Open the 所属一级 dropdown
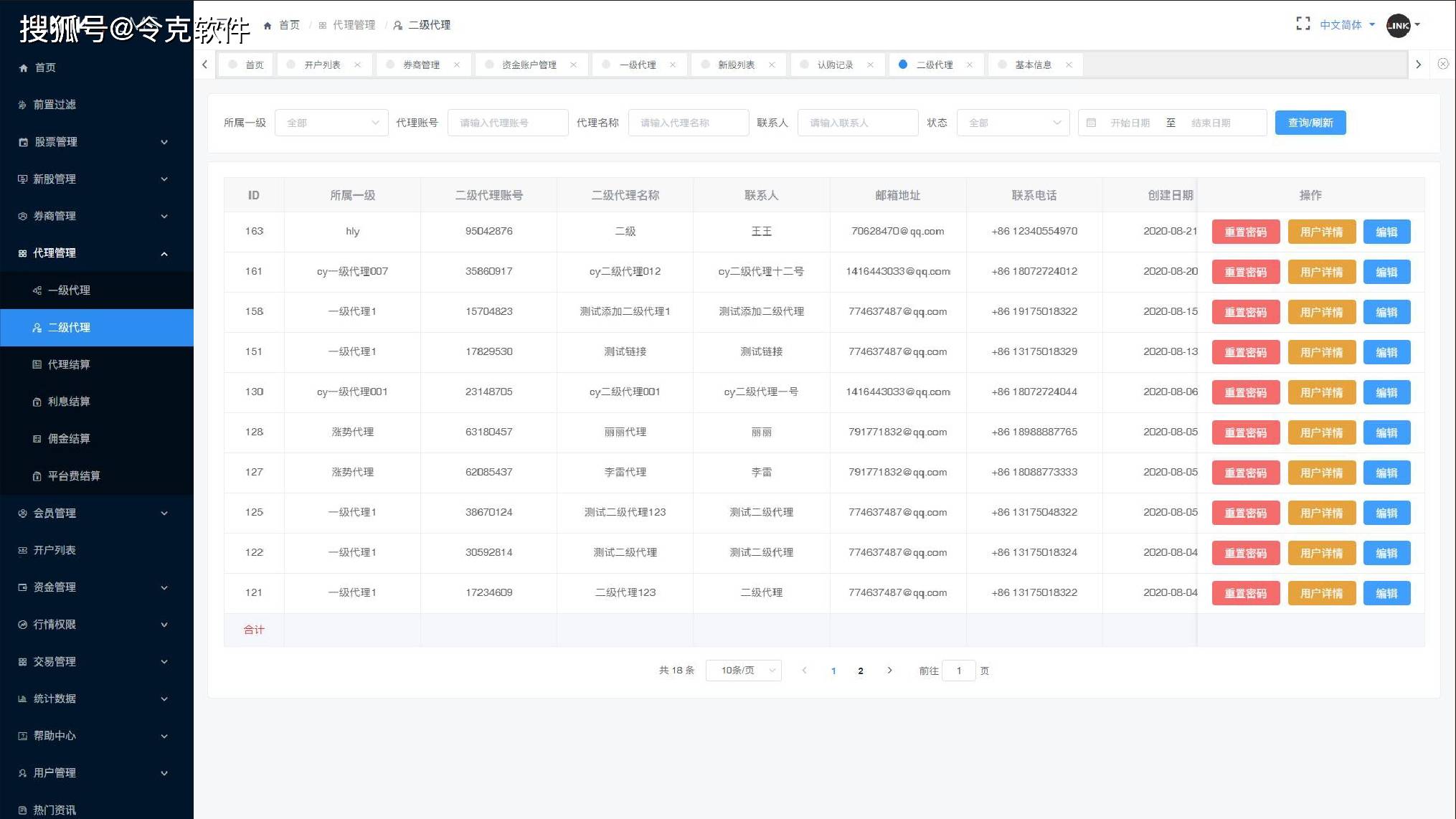Image resolution: width=1456 pixels, height=819 pixels. [331, 123]
